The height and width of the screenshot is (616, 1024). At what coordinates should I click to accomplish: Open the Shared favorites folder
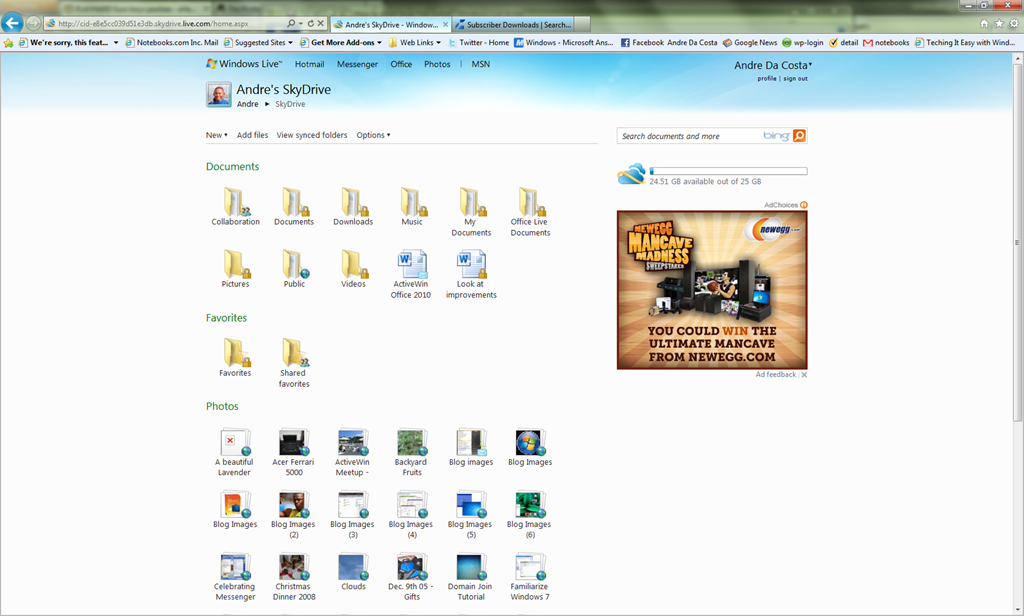coord(294,363)
